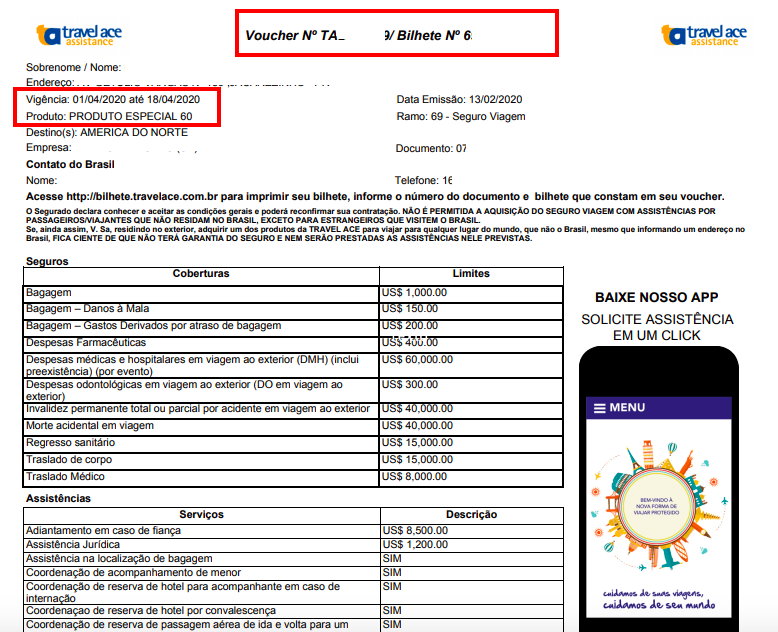Click the 'Vigência: 01/04/2020 até 18/04/2020' line
The image size is (778, 632).
113,99
